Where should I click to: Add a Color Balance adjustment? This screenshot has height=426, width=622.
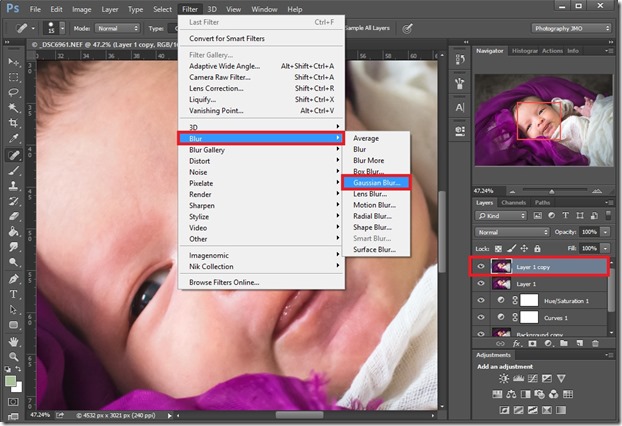pos(511,394)
